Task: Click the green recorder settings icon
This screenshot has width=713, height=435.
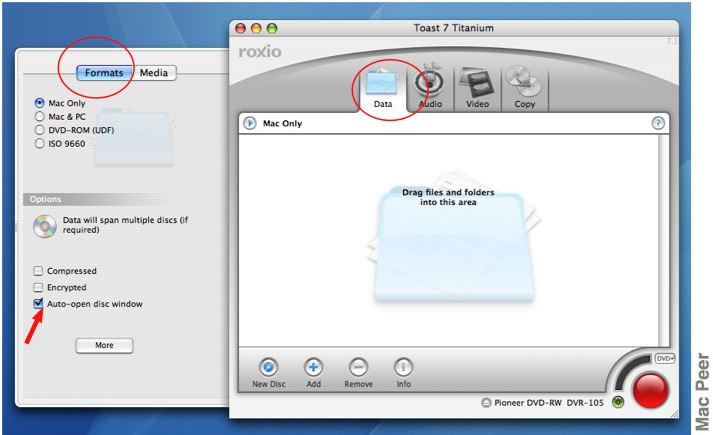Action: (x=618, y=402)
